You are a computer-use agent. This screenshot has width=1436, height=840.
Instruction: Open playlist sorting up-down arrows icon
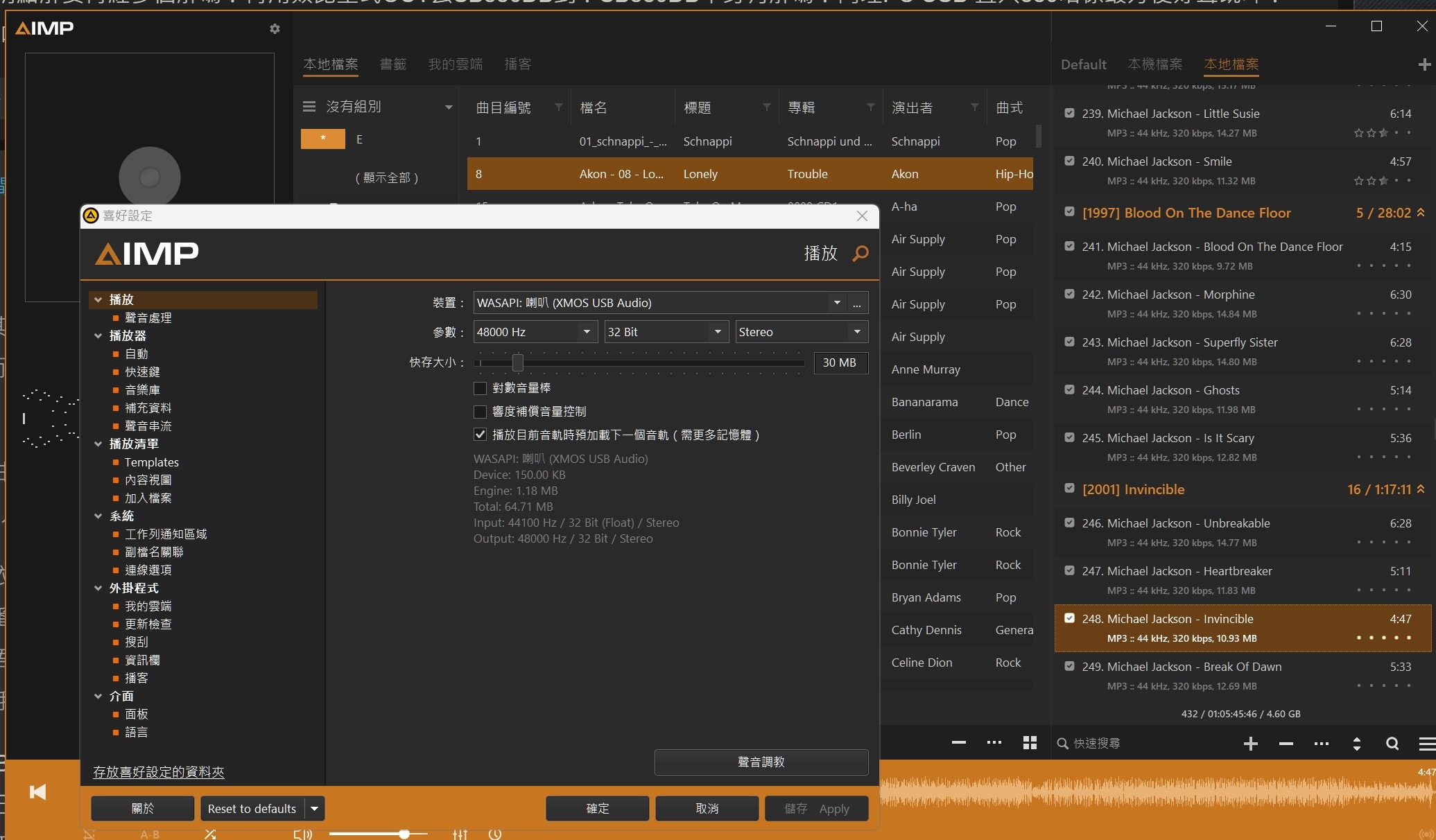(1357, 744)
